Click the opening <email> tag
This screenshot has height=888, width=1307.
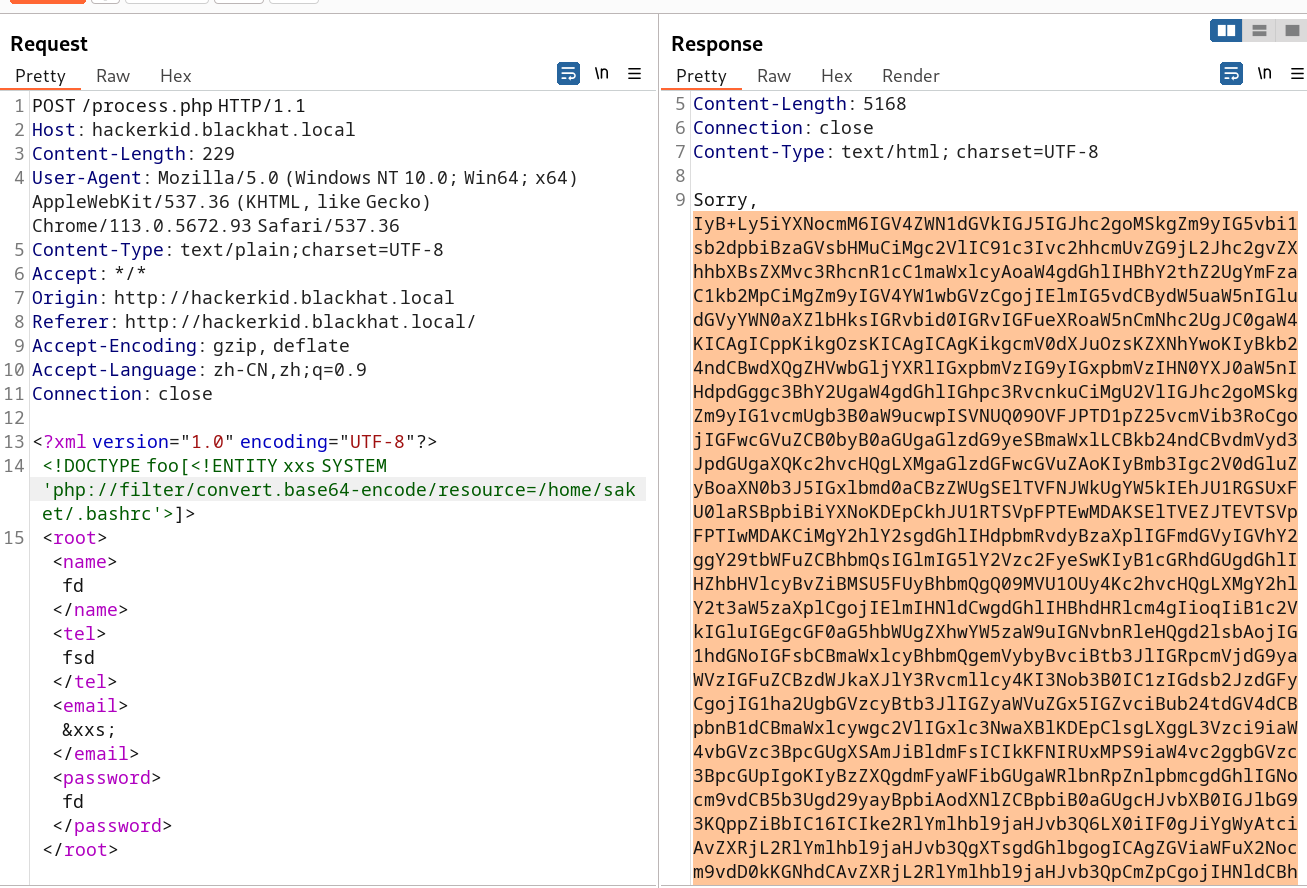tap(90, 706)
